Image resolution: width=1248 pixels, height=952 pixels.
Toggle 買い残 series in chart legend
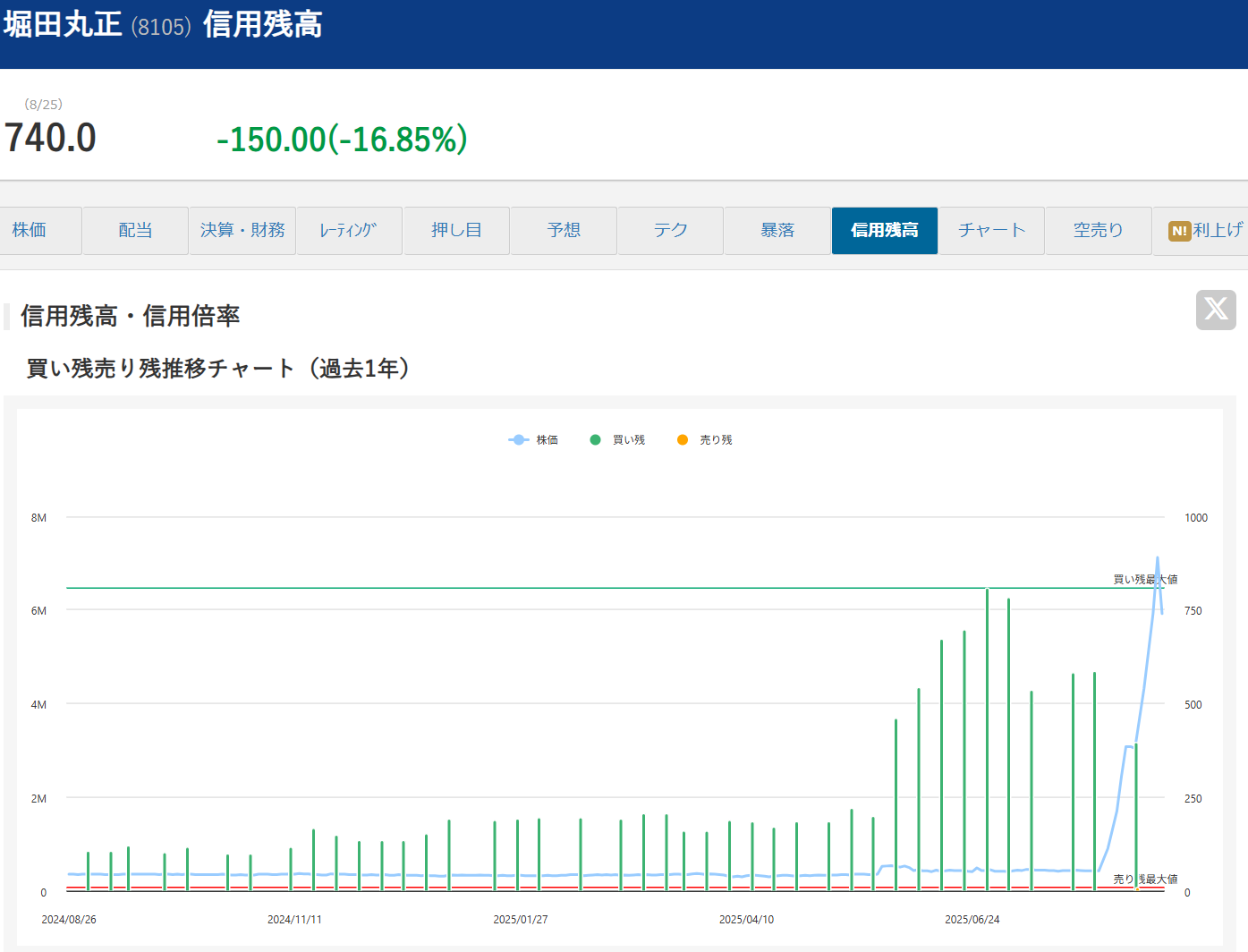(617, 440)
